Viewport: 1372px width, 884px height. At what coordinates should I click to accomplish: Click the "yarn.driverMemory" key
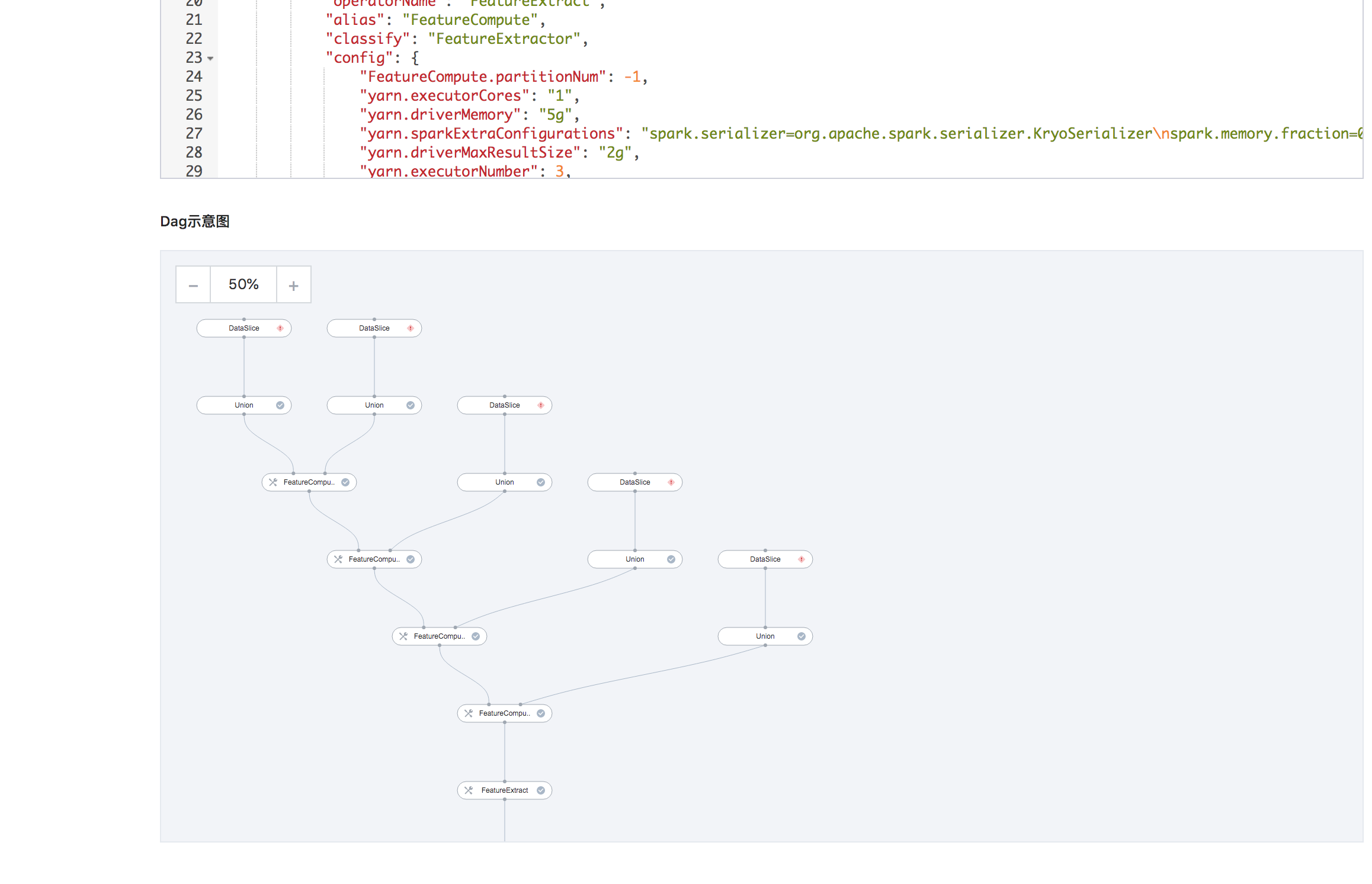[440, 115]
